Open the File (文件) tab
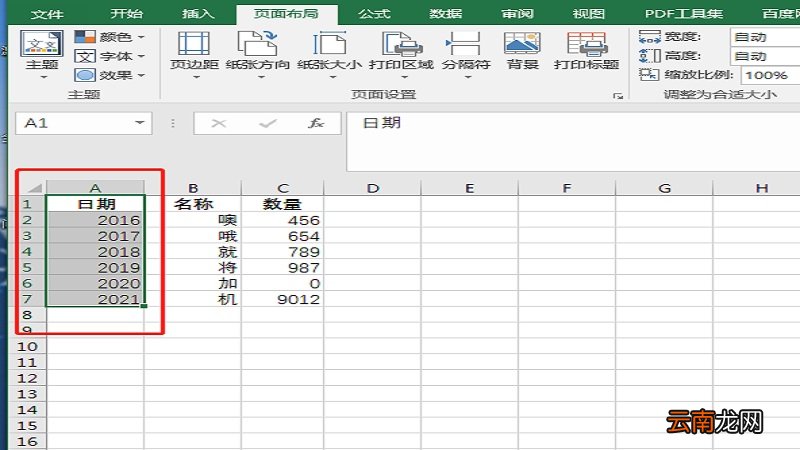 point(47,14)
